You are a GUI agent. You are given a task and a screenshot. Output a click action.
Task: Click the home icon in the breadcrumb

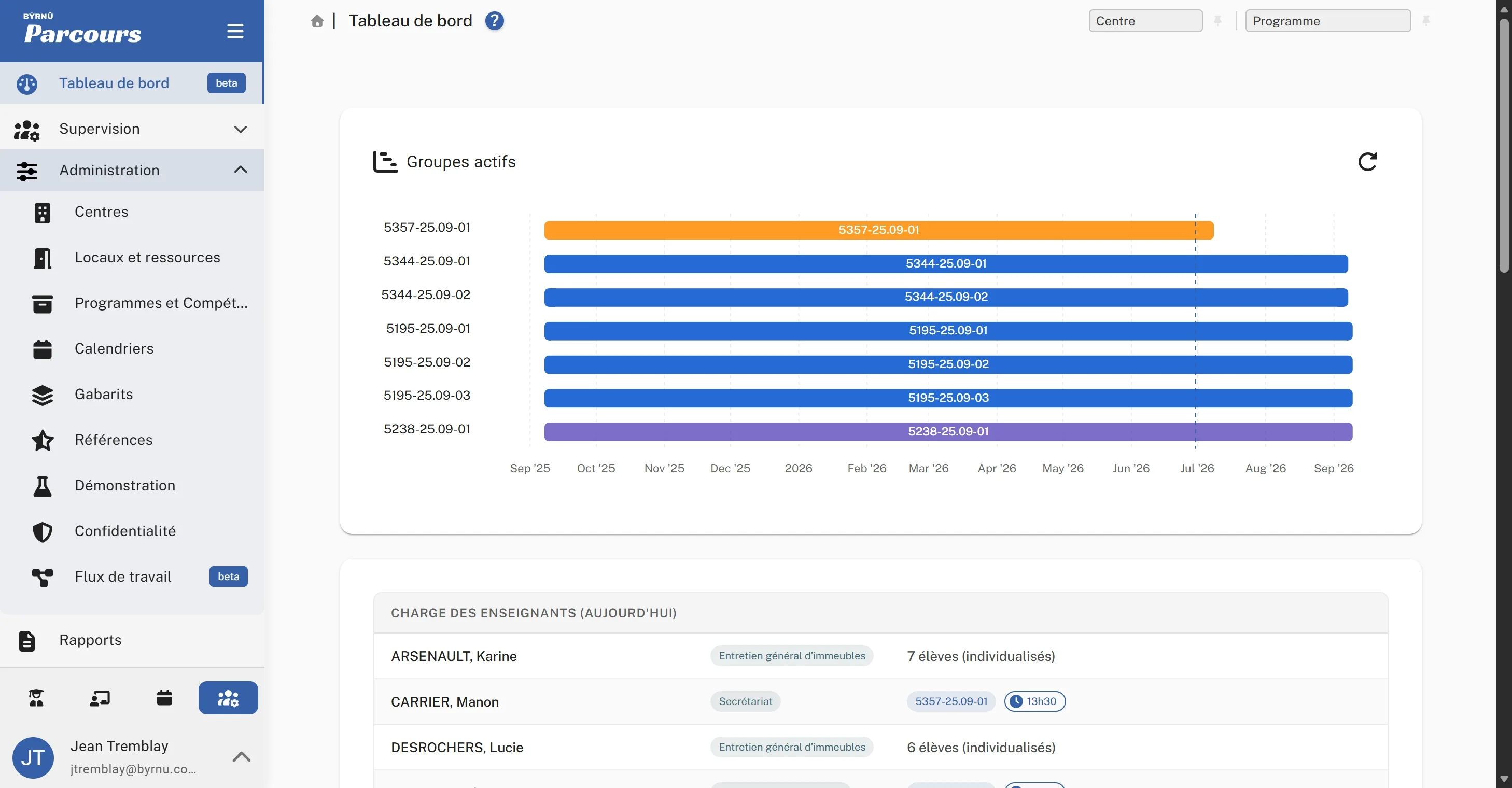[x=317, y=21]
